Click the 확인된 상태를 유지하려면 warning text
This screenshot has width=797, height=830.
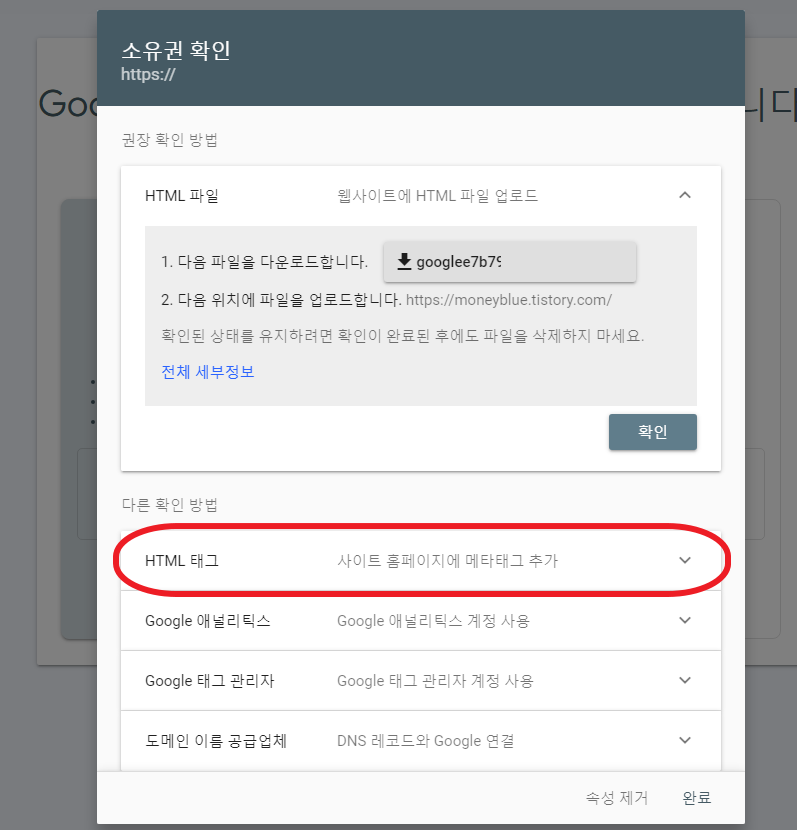tap(402, 336)
